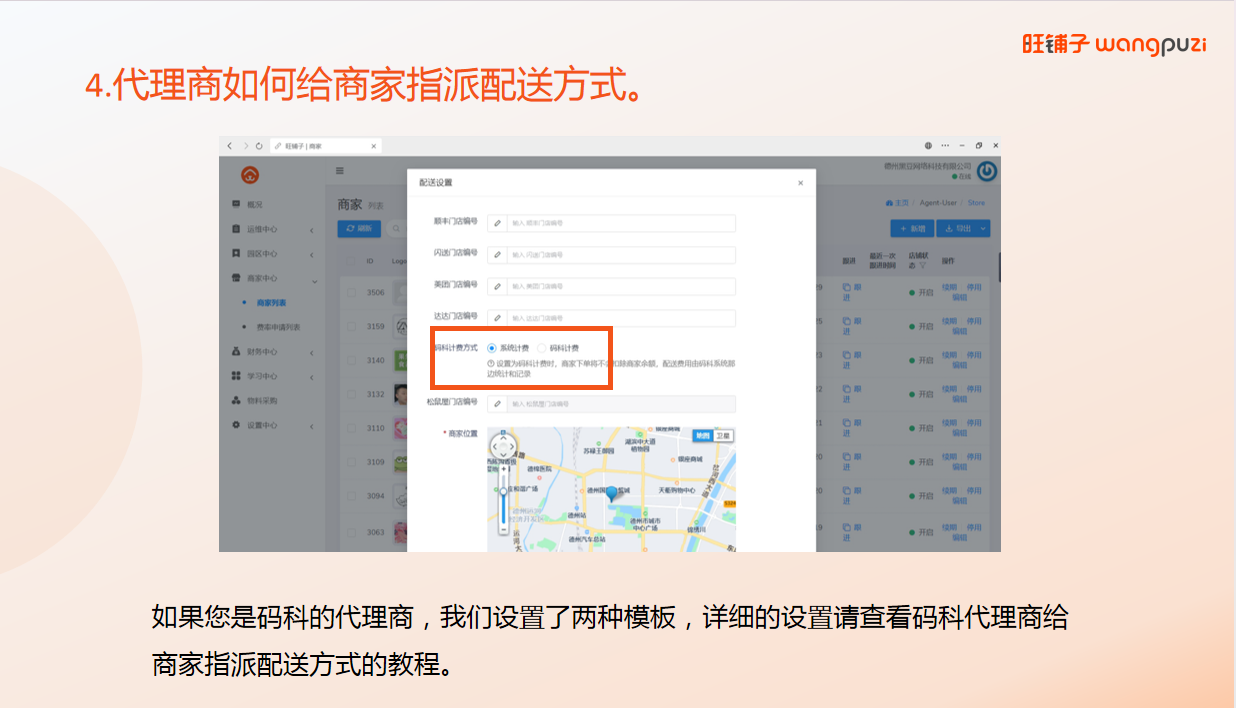The image size is (1236, 708).
Task: Click the blue location marker on the map
Action: pyautogui.click(x=612, y=492)
